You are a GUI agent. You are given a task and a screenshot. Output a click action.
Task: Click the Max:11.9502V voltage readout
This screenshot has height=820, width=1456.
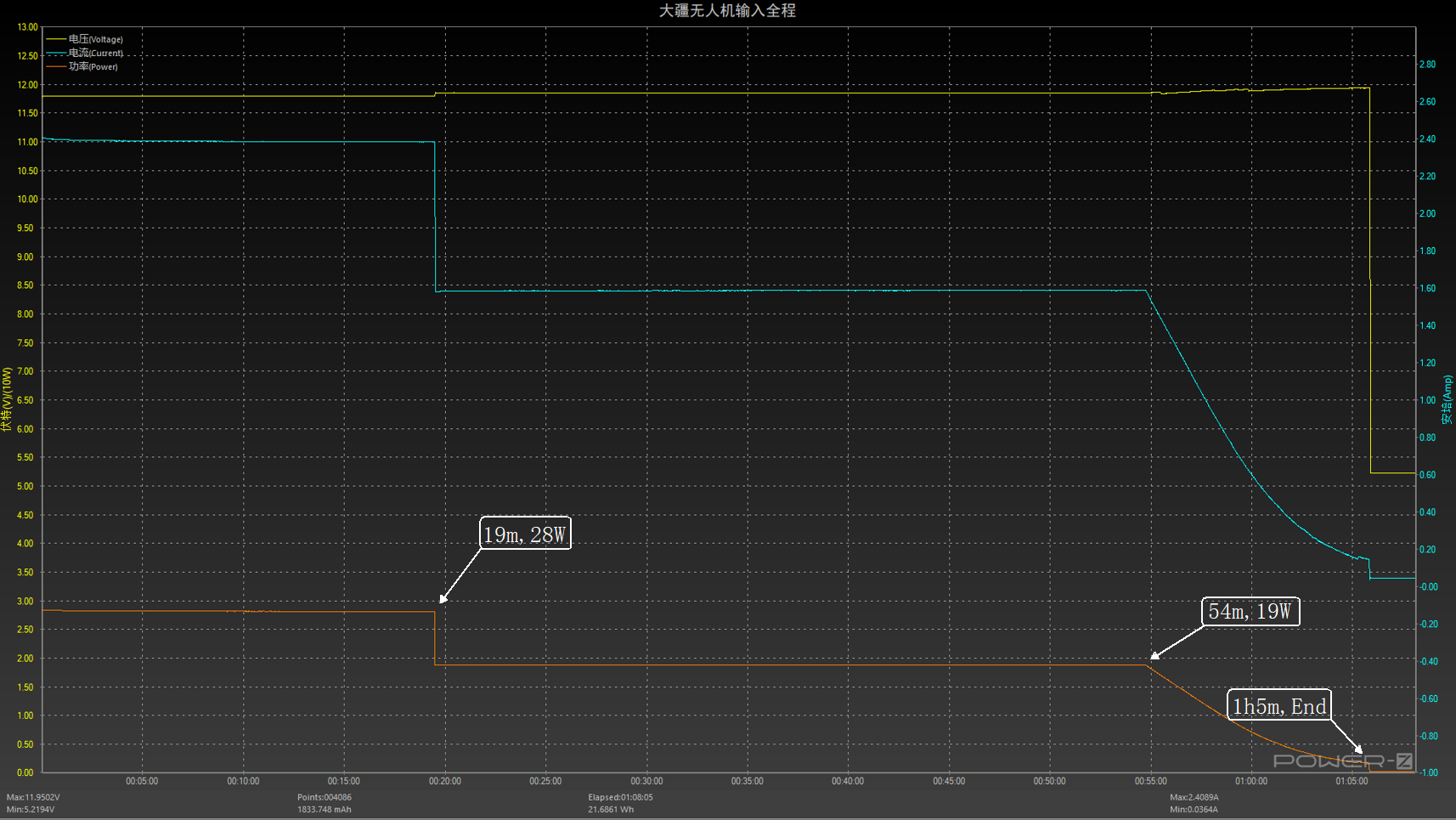(33, 797)
